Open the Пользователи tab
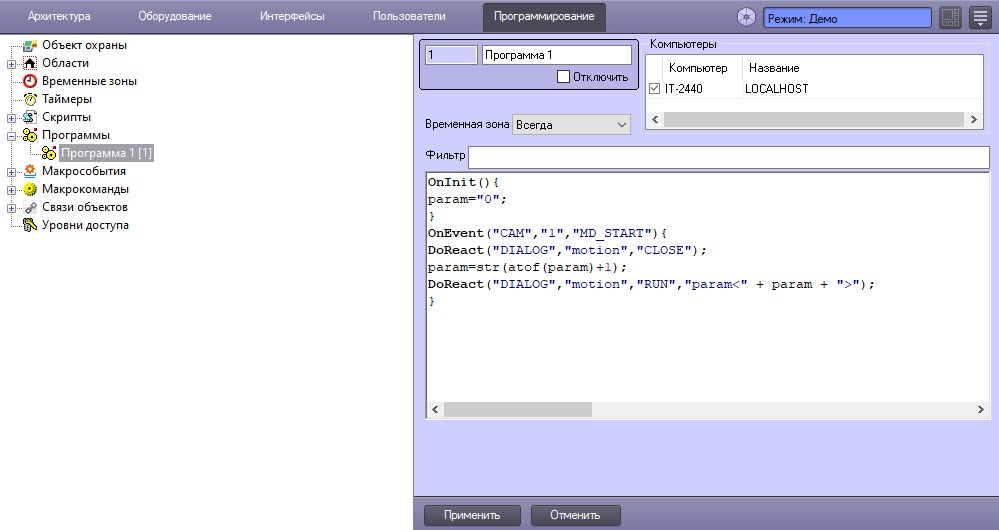The width and height of the screenshot is (999, 530). click(408, 17)
